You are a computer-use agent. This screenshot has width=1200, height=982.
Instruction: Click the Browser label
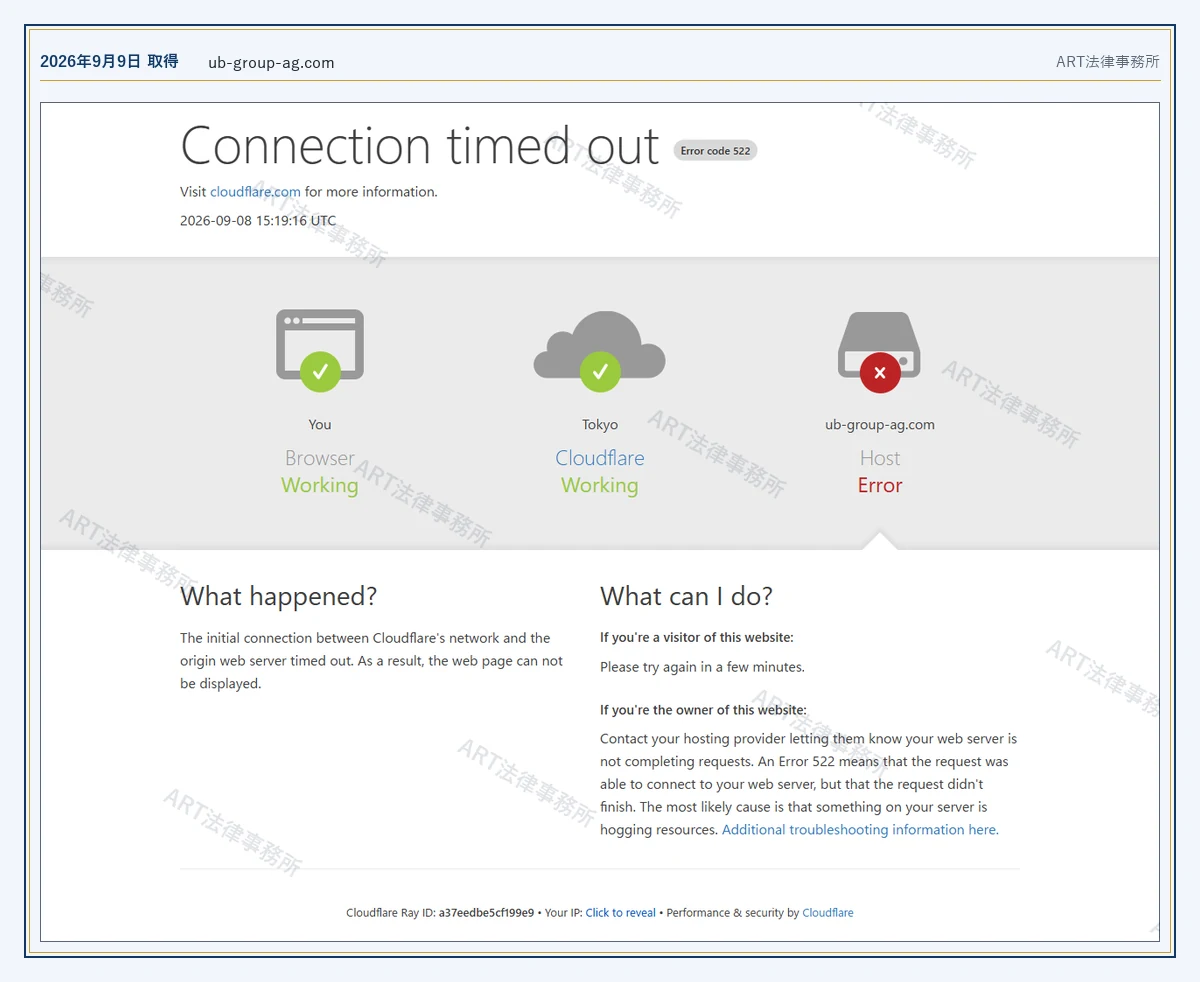pyautogui.click(x=320, y=458)
